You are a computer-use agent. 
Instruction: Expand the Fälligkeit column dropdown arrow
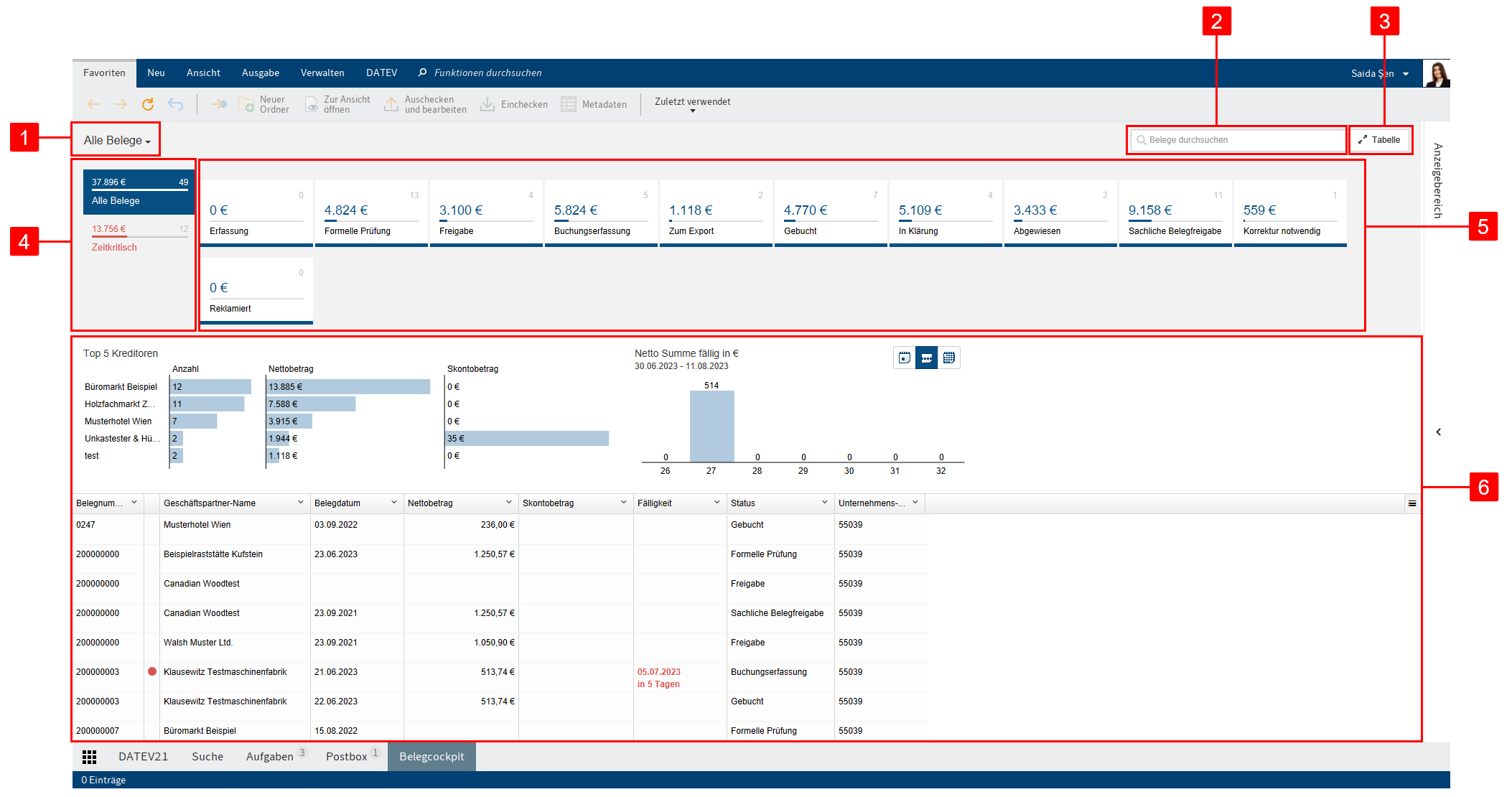[x=717, y=503]
